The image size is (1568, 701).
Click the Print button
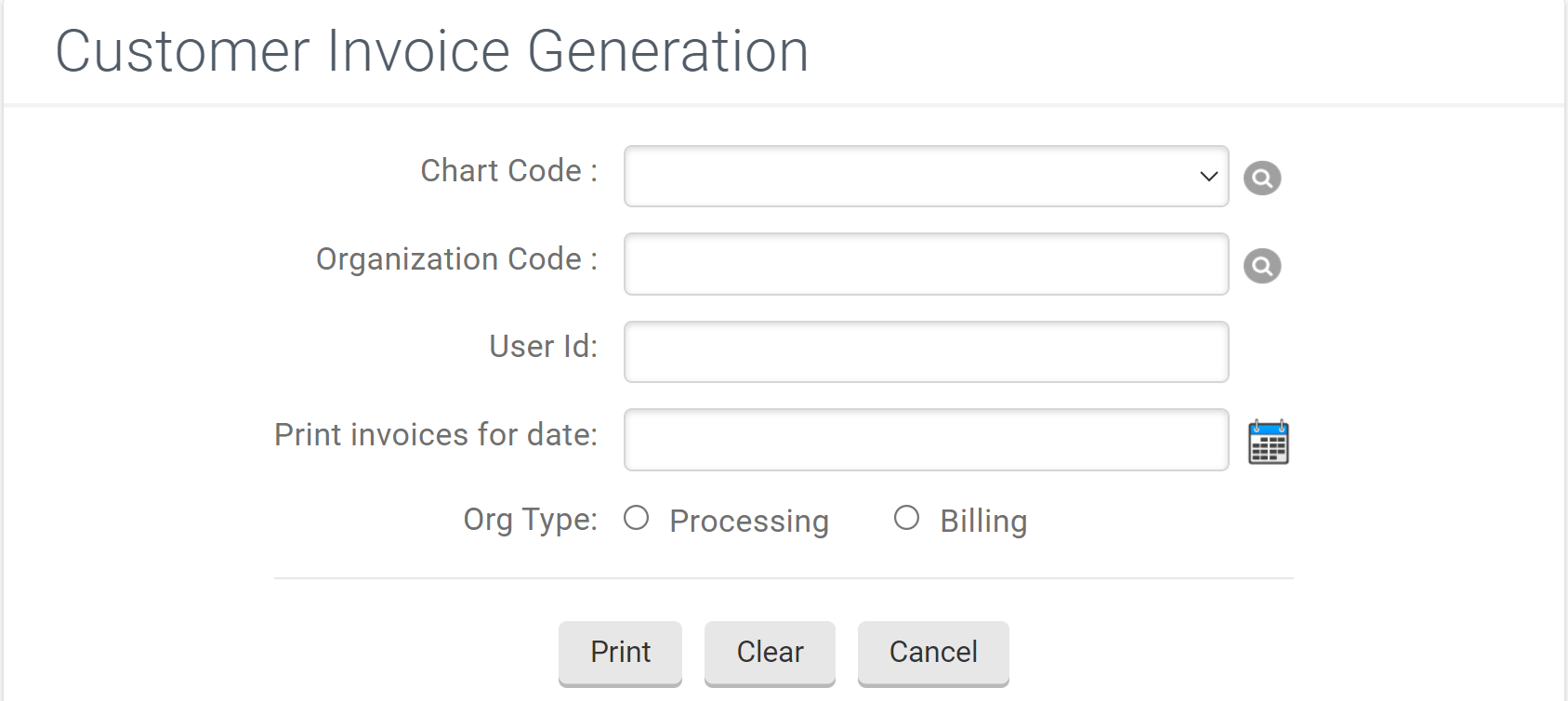tap(620, 653)
